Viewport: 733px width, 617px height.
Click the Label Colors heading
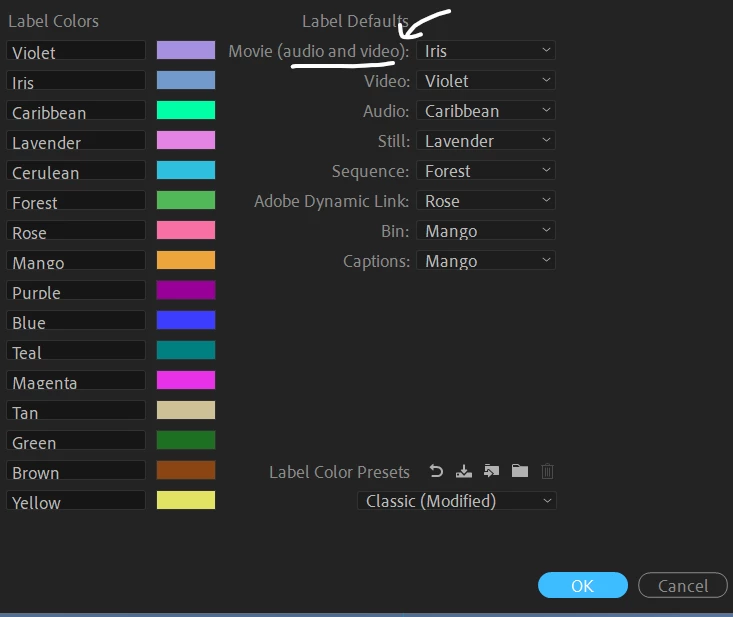pos(53,21)
